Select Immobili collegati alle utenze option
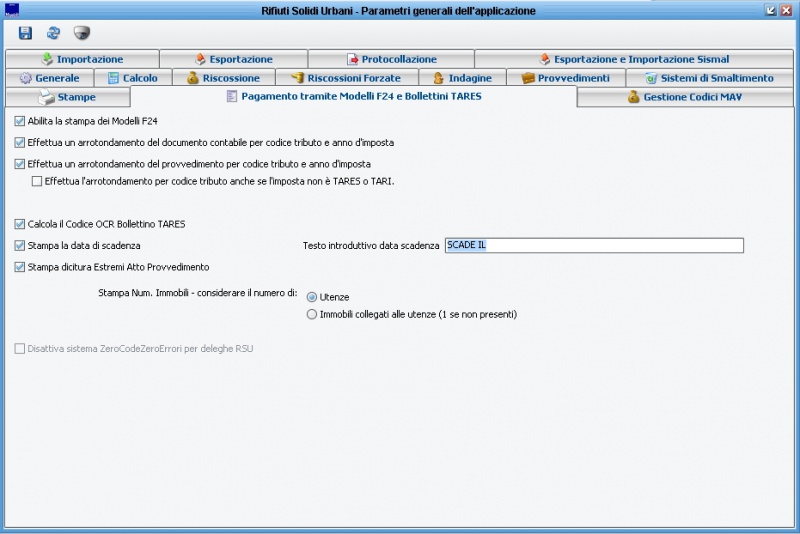 point(312,314)
